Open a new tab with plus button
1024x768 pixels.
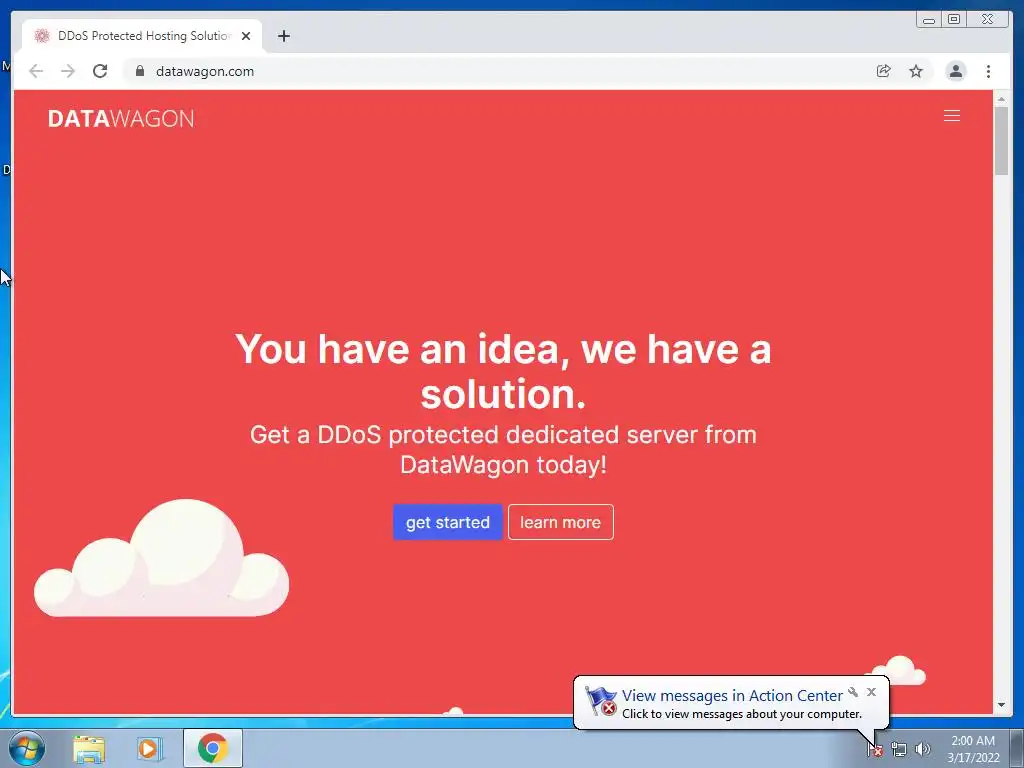[x=284, y=36]
